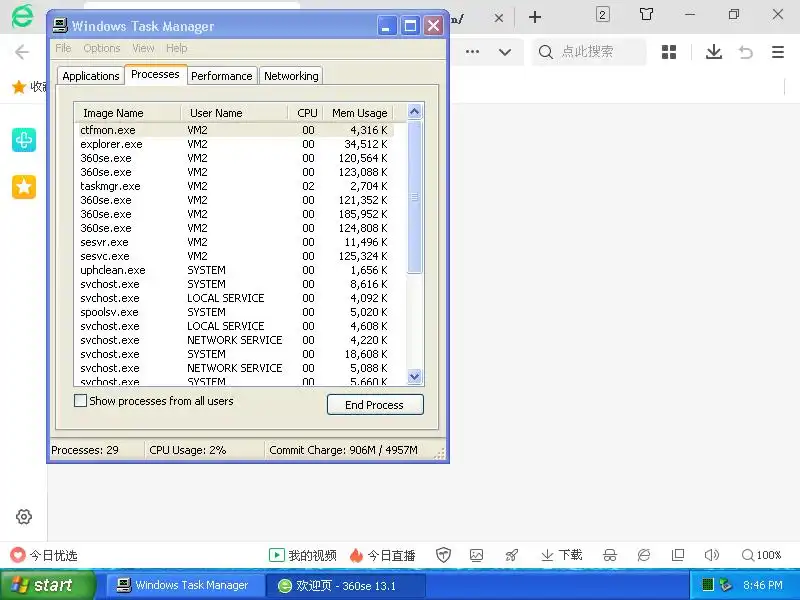Click the browser engine switch icon in status bar

point(644,555)
